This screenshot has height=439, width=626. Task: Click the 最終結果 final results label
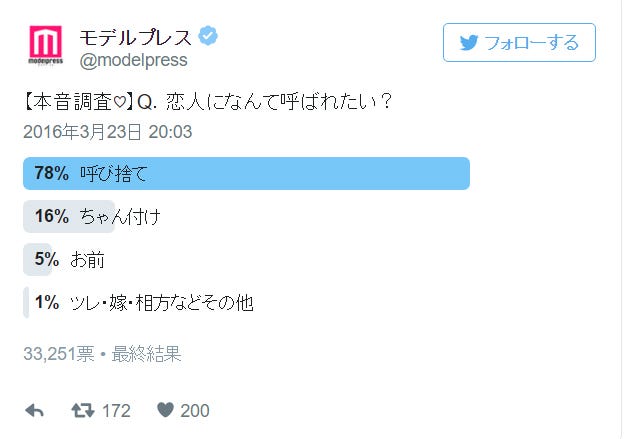147,354
